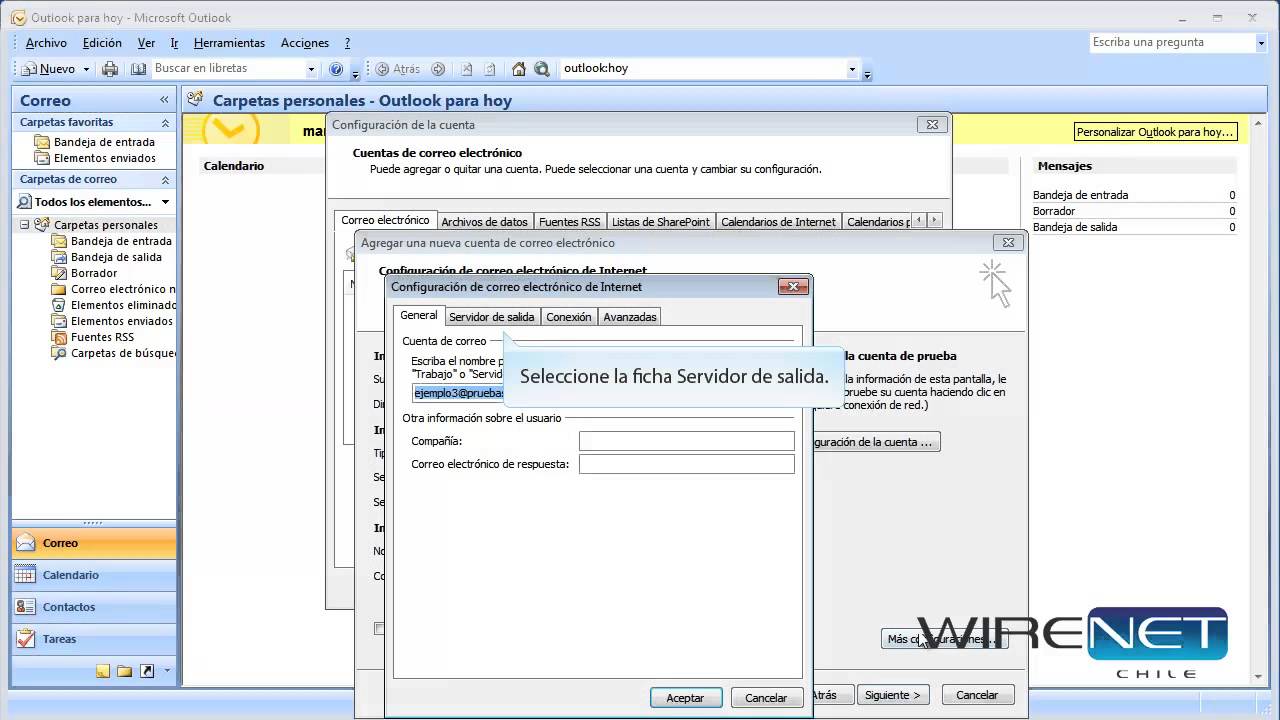Screen dimensions: 1280x720
Task: Click the Print icon in toolbar
Action: point(110,69)
